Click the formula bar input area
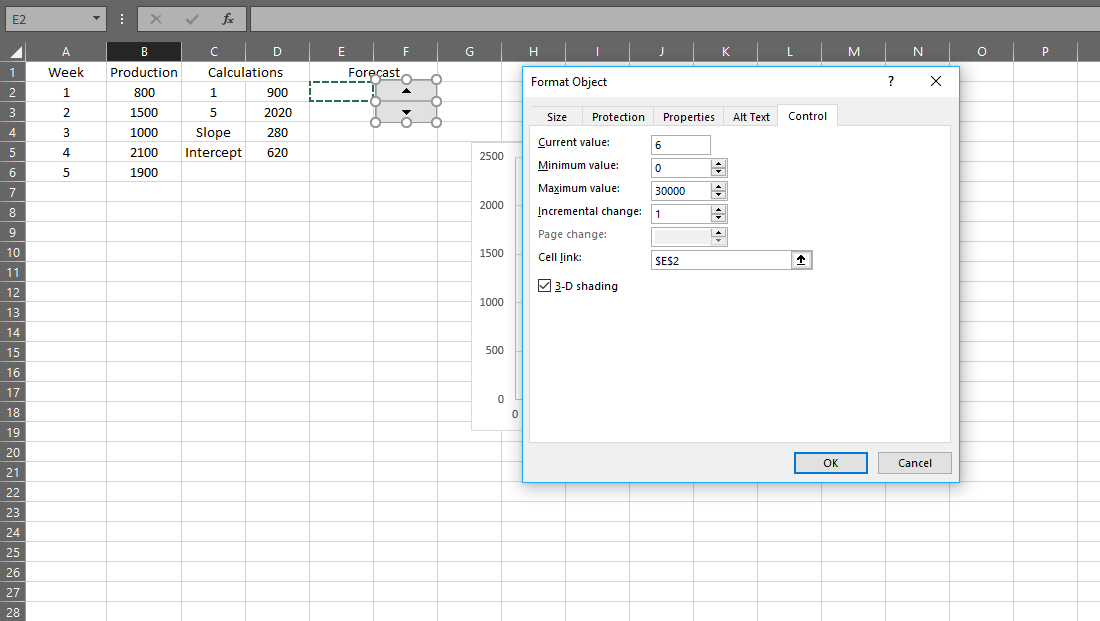Screen dimensions: 1100x621 click(x=675, y=19)
